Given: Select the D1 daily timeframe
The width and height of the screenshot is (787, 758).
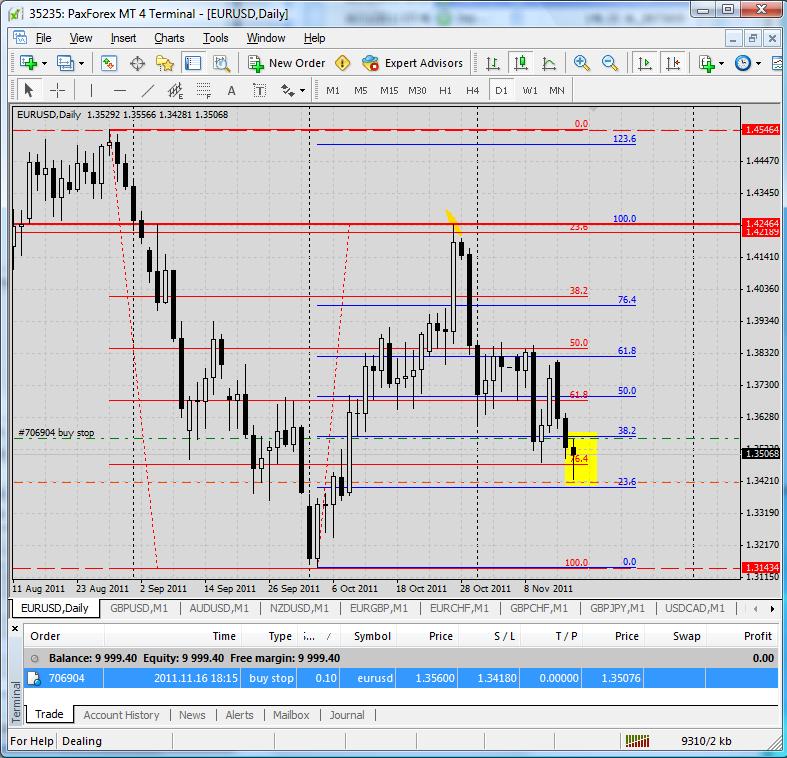Looking at the screenshot, I should [501, 90].
